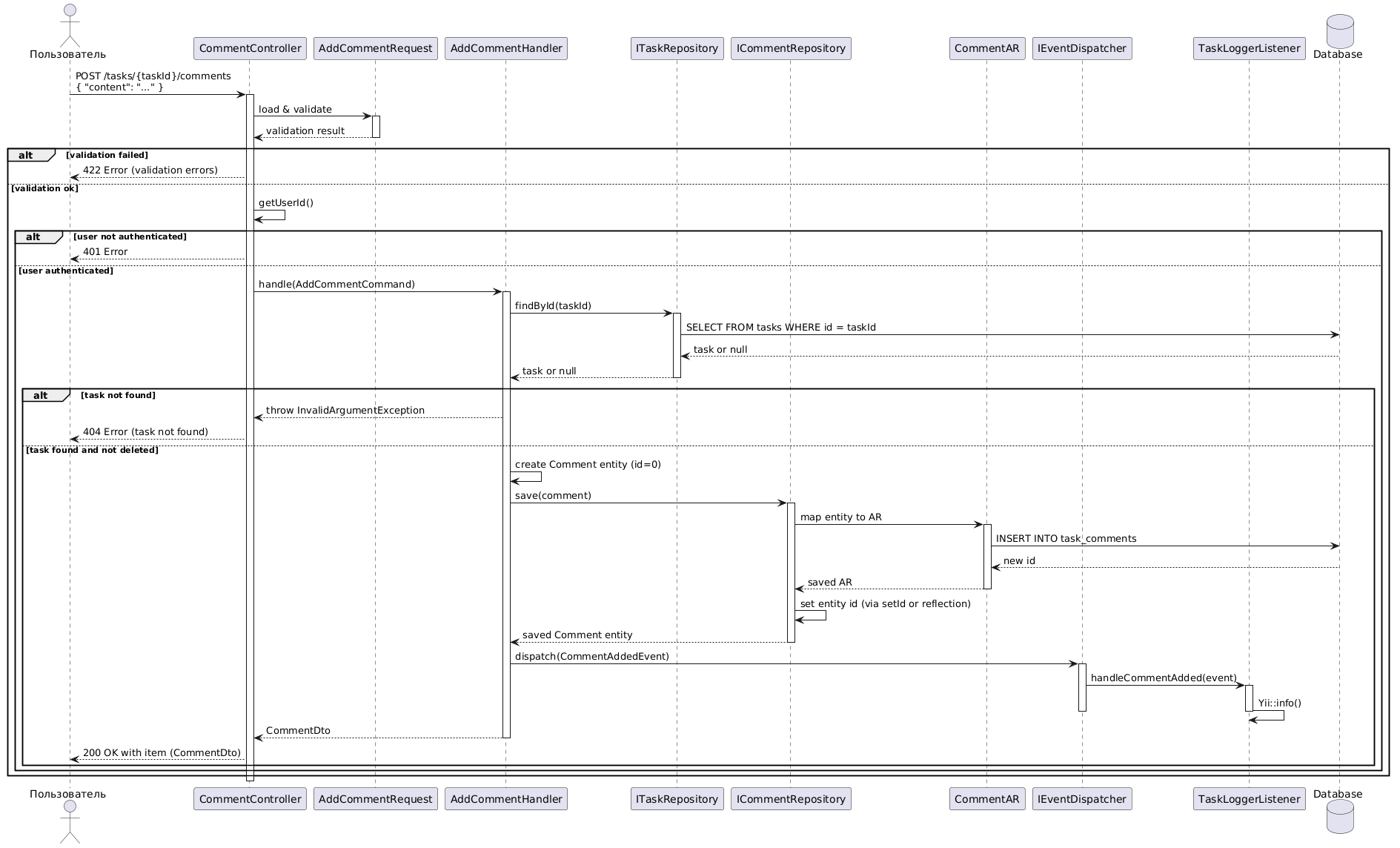
Task: Click the dispatch(CommentAddedEvent) message label
Action: tap(591, 657)
